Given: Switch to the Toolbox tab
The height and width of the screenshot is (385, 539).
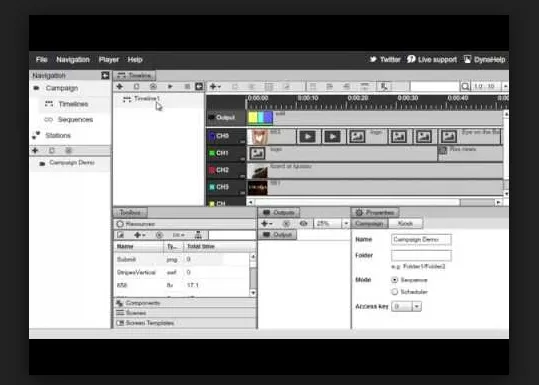Looking at the screenshot, I should [x=130, y=212].
